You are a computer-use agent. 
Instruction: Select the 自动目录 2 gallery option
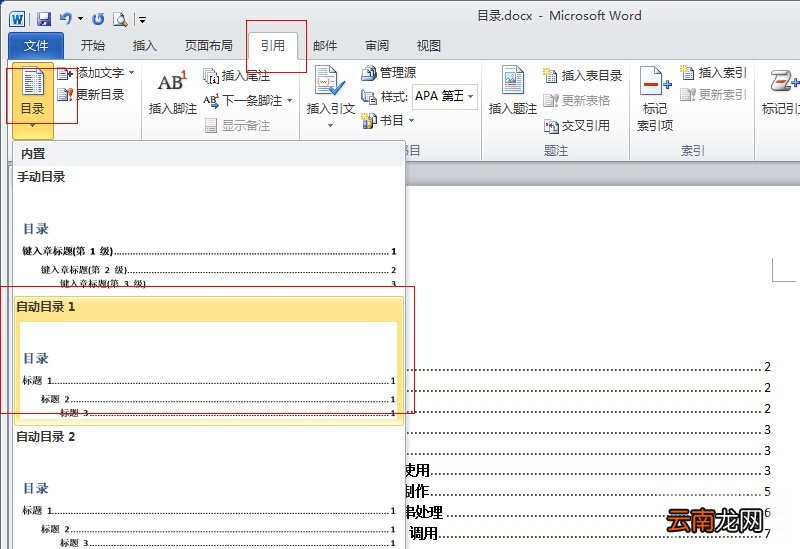208,488
